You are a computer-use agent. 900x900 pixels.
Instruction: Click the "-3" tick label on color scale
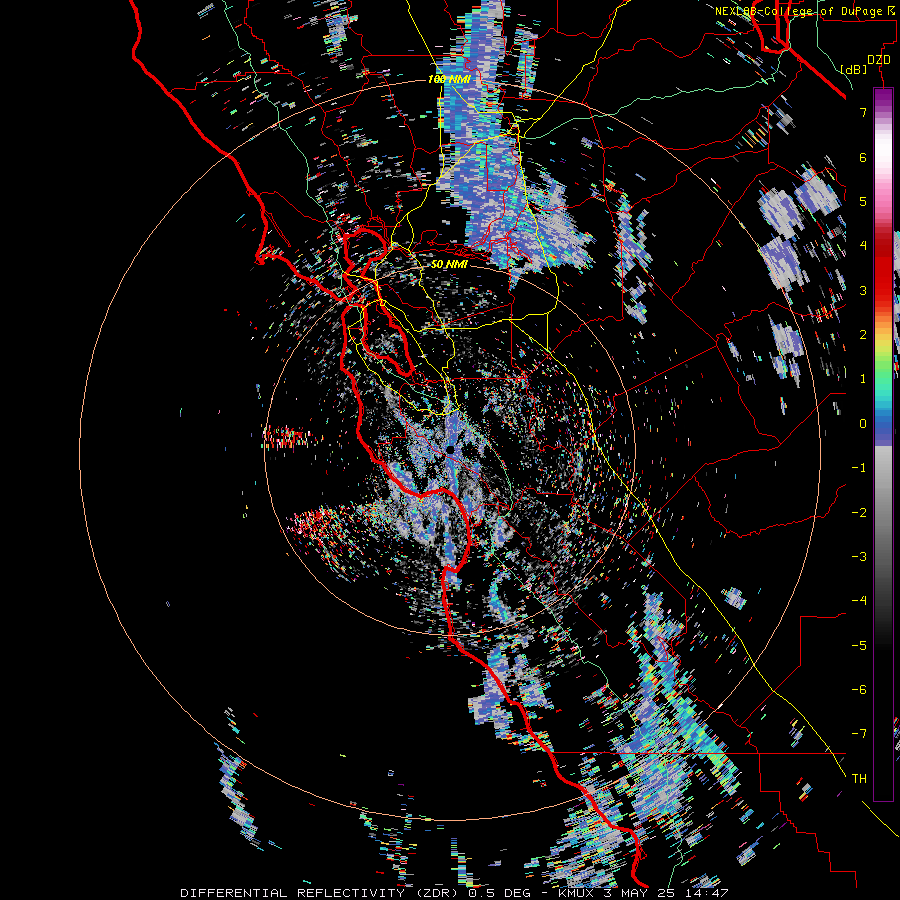tap(859, 556)
